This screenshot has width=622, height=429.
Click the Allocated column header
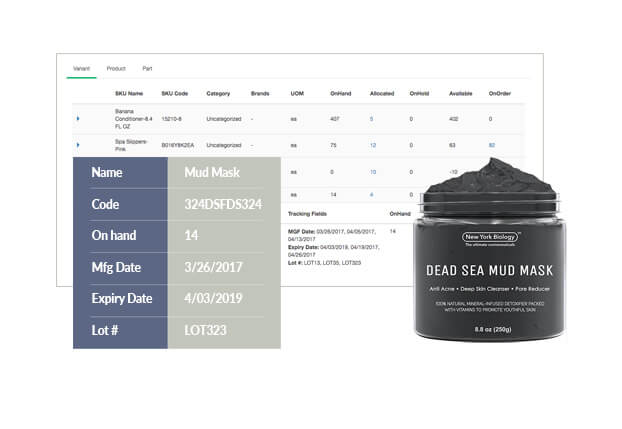[382, 94]
